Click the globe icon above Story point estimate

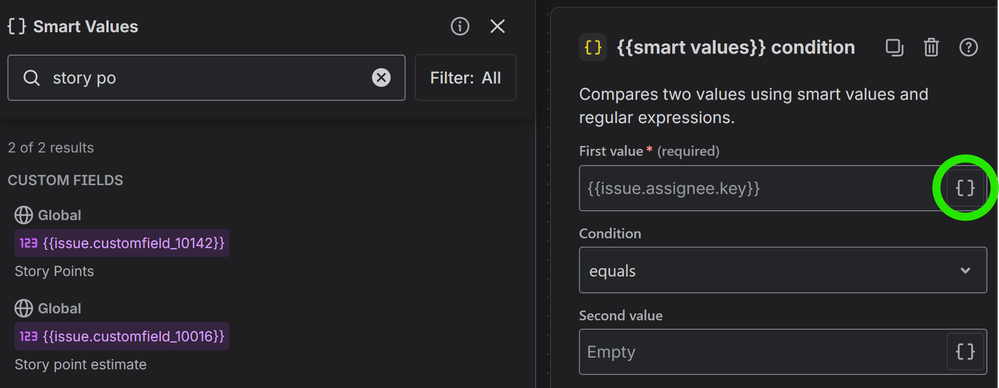24,308
